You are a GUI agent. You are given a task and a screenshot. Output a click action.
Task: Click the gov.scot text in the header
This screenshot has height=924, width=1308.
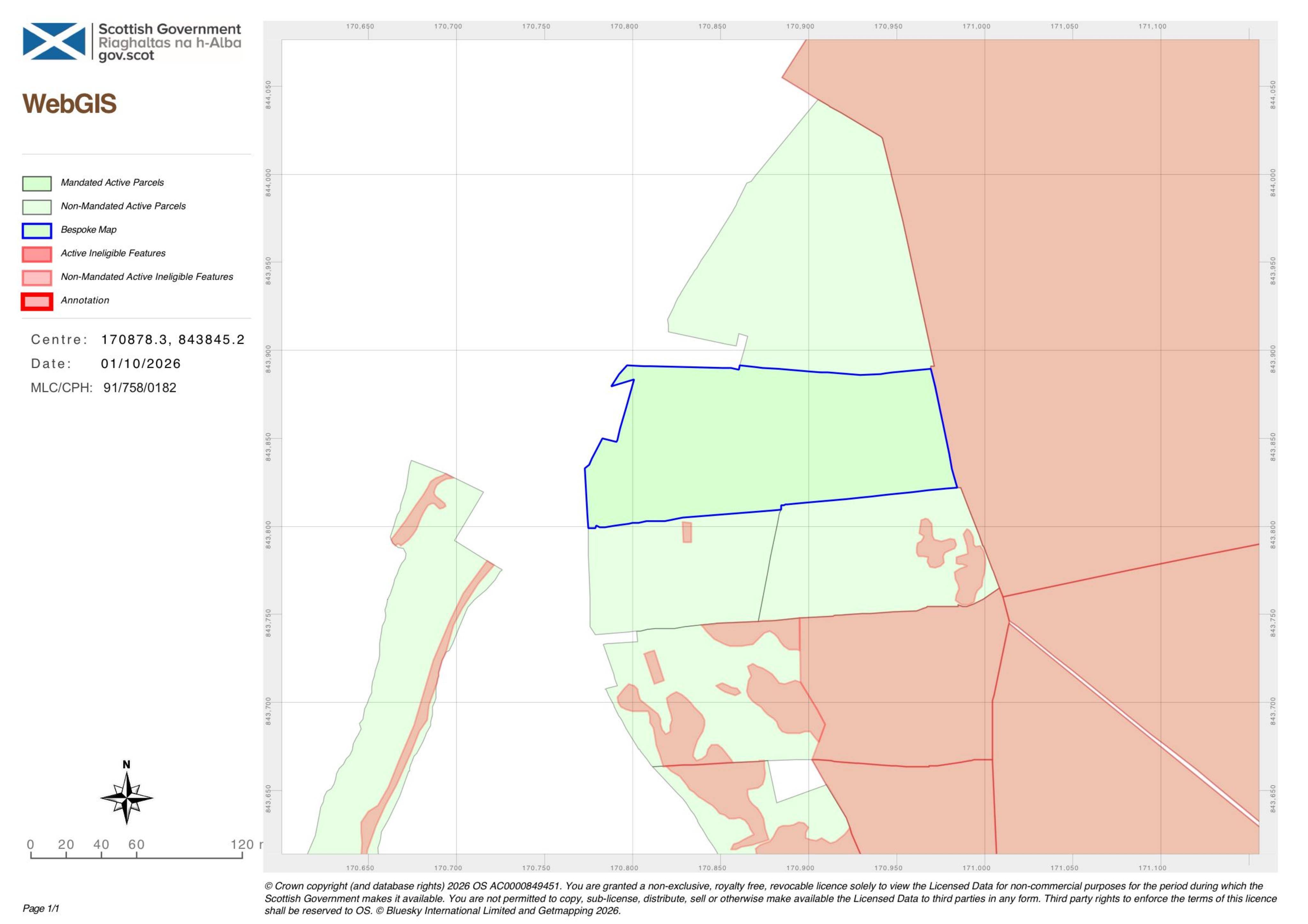click(126, 56)
